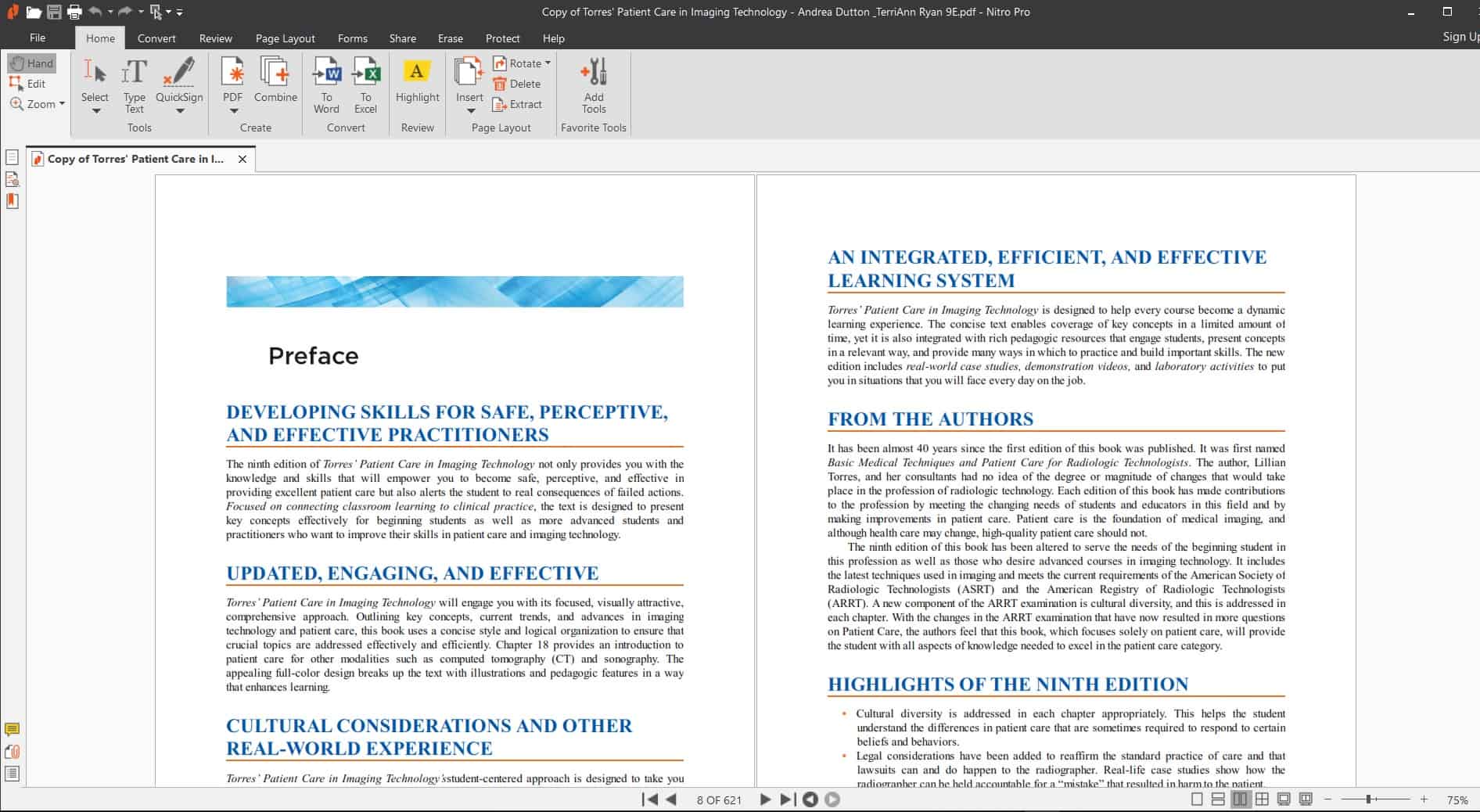Click the zoom slider in status bar
This screenshot has height=812, width=1480.
click(x=1369, y=799)
